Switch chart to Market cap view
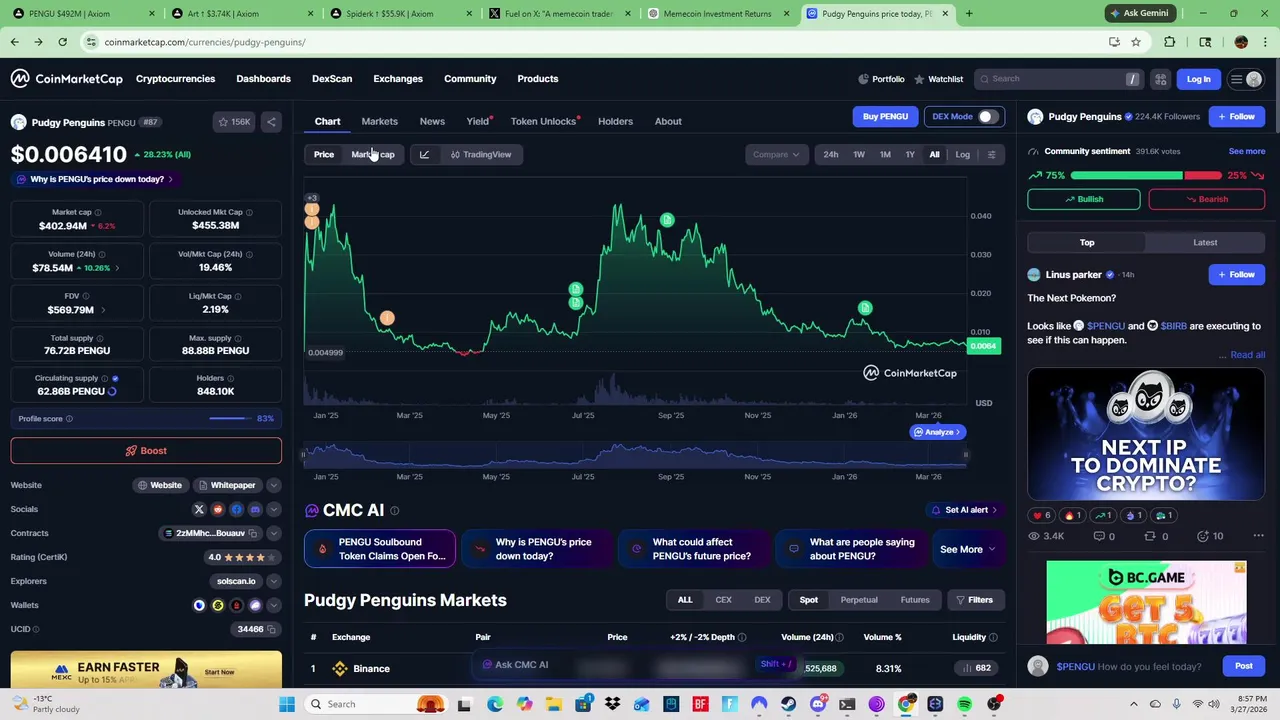 pyautogui.click(x=373, y=154)
